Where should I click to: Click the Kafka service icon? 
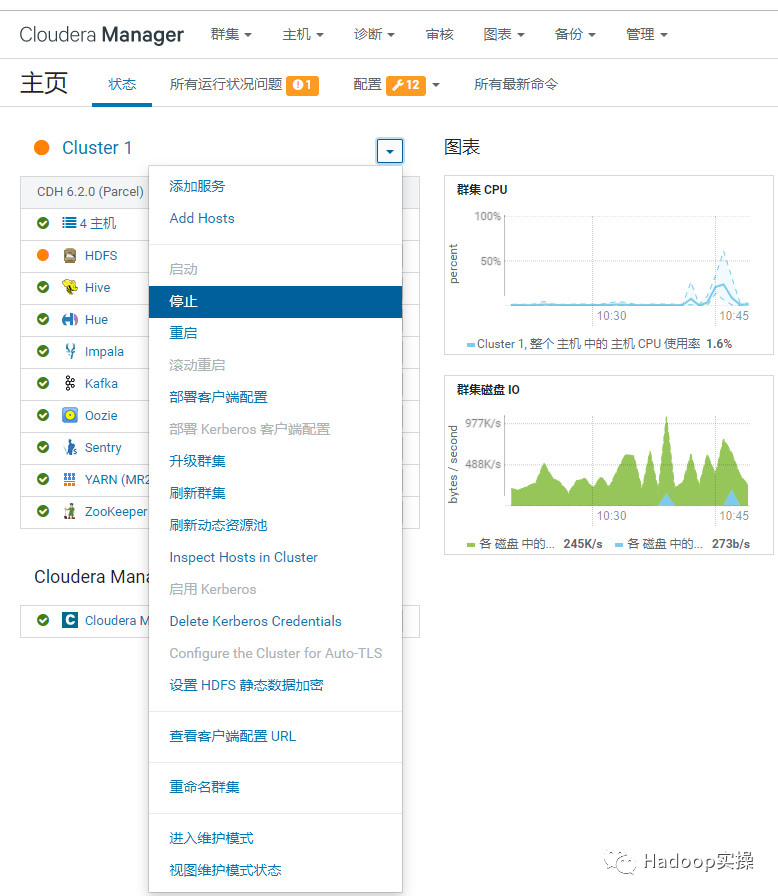tap(70, 383)
